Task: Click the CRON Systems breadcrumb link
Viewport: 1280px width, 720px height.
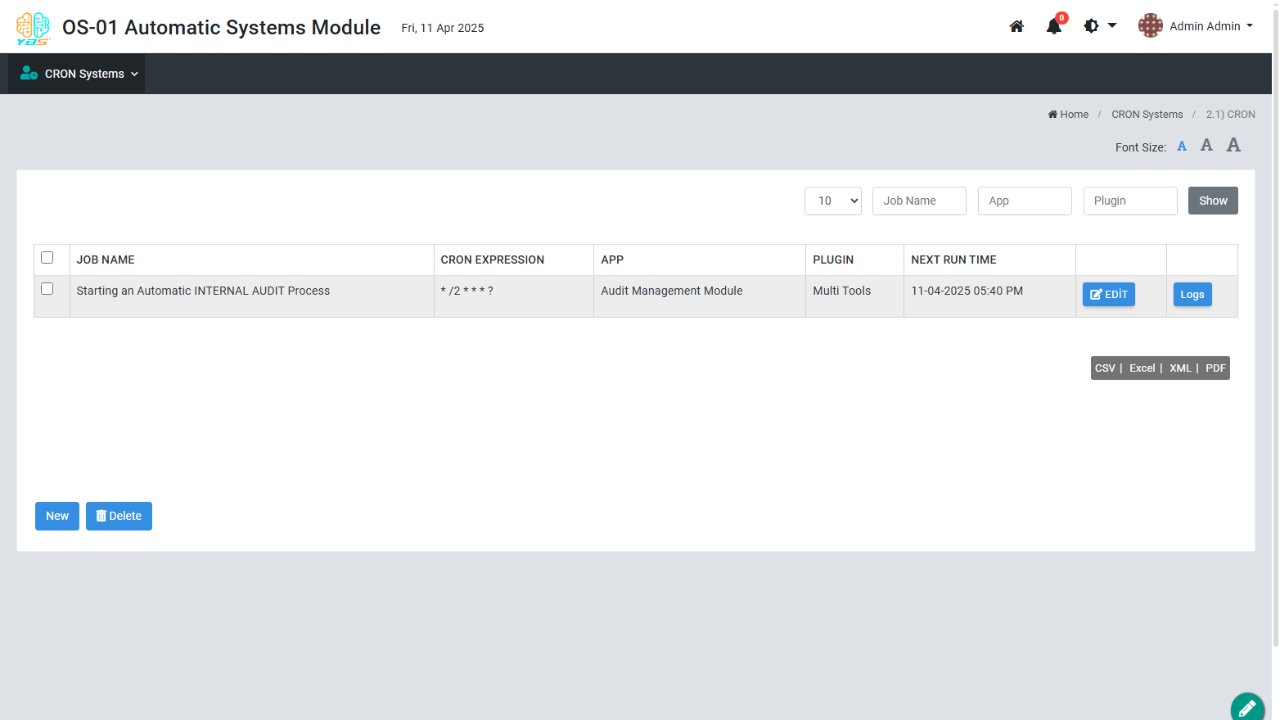Action: click(x=1147, y=115)
